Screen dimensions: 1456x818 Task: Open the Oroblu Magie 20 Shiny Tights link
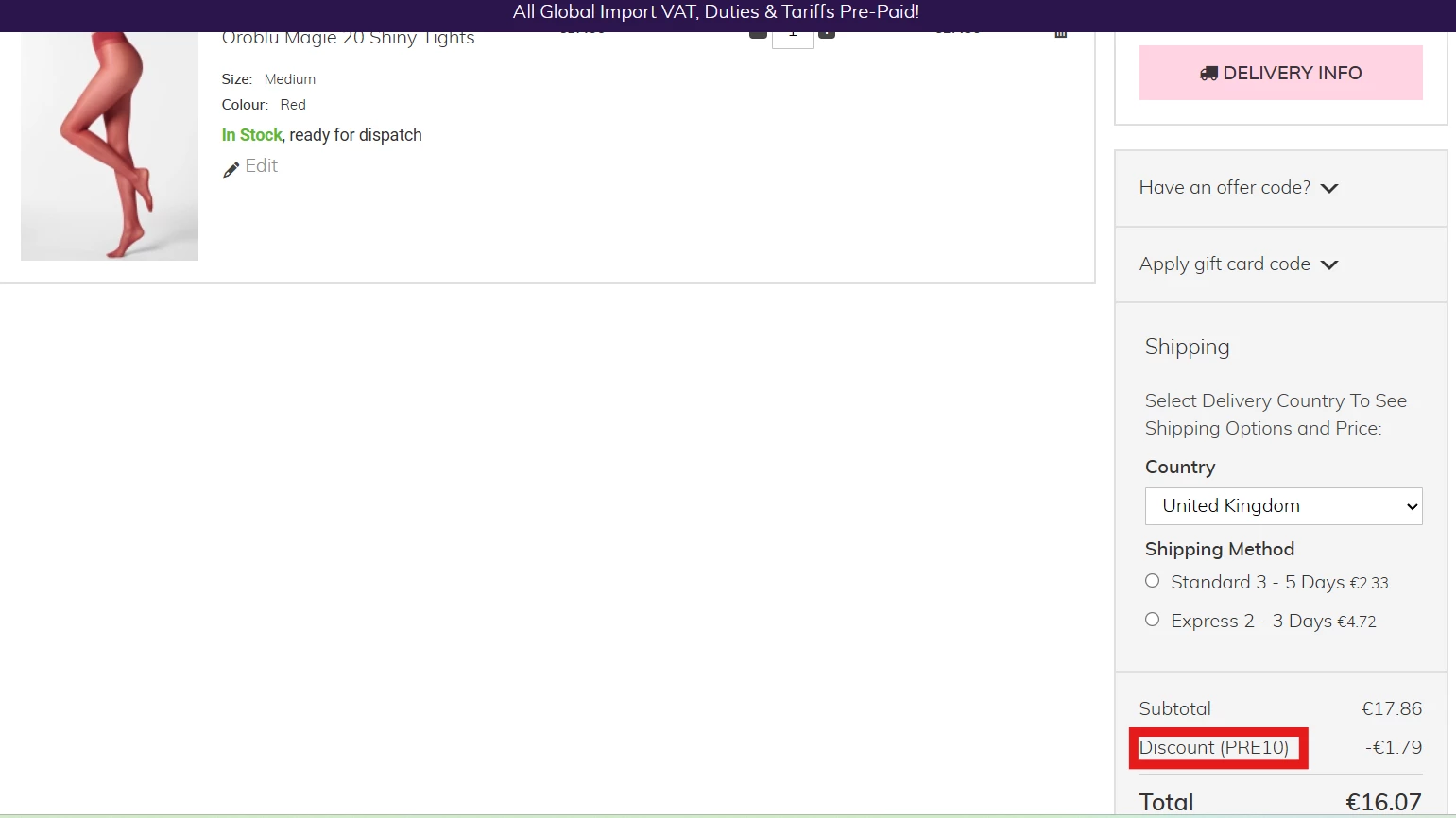[348, 39]
